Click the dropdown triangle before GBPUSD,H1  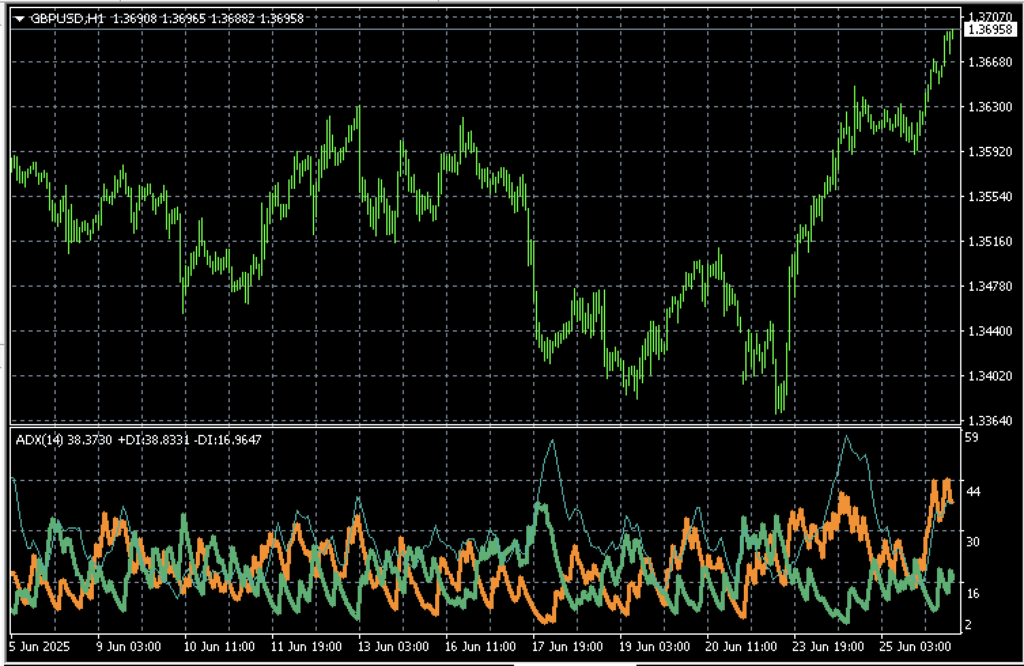click(x=19, y=18)
